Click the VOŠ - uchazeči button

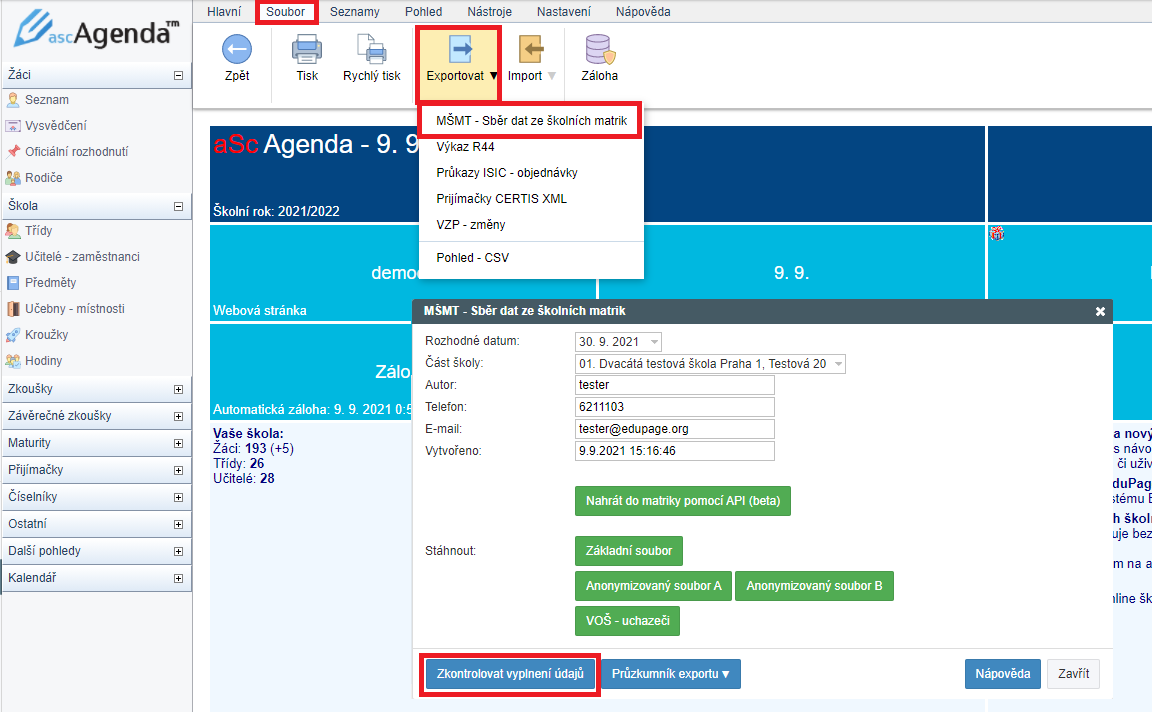coord(627,621)
